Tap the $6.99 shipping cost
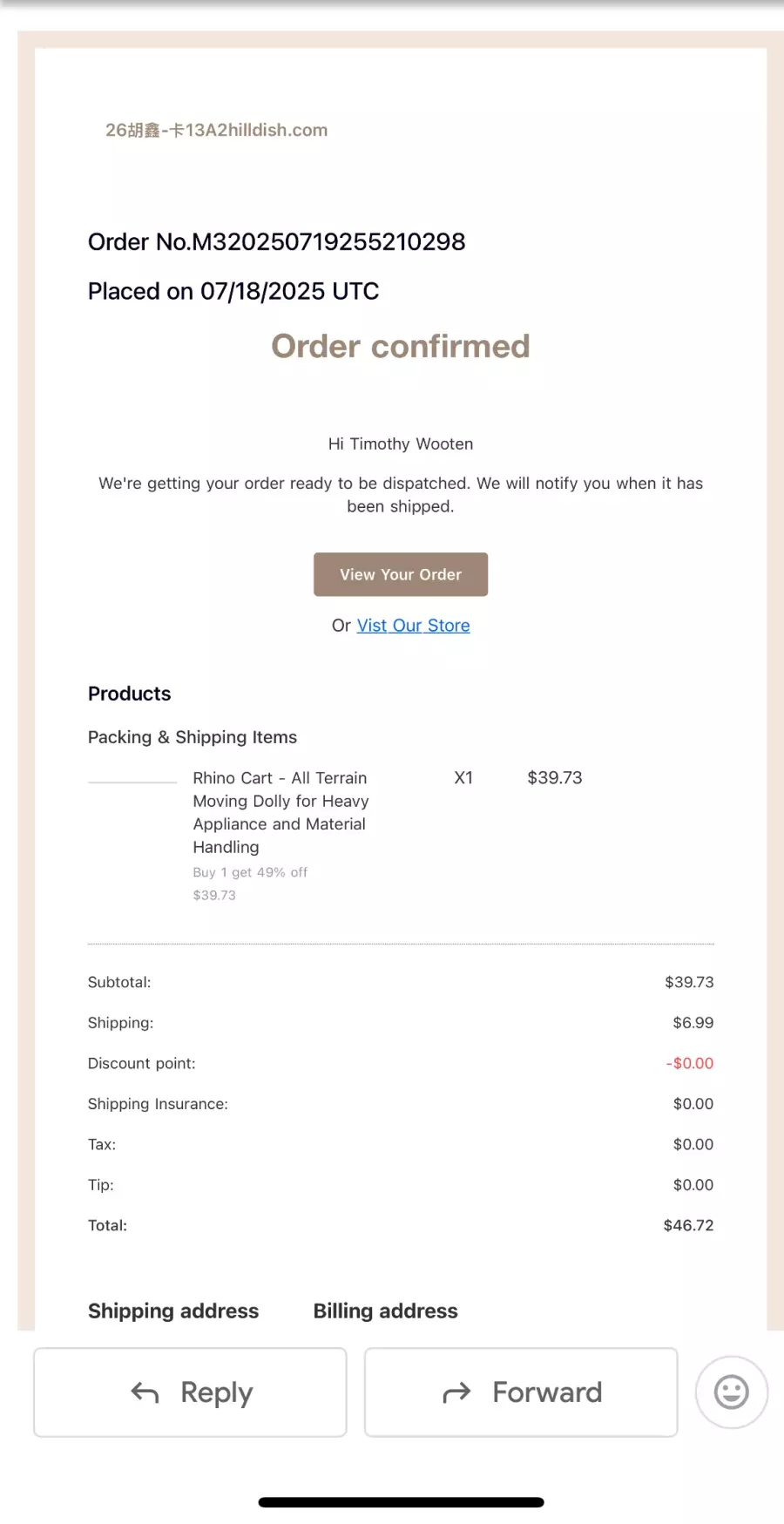The height and width of the screenshot is (1524, 784). pos(693,1022)
